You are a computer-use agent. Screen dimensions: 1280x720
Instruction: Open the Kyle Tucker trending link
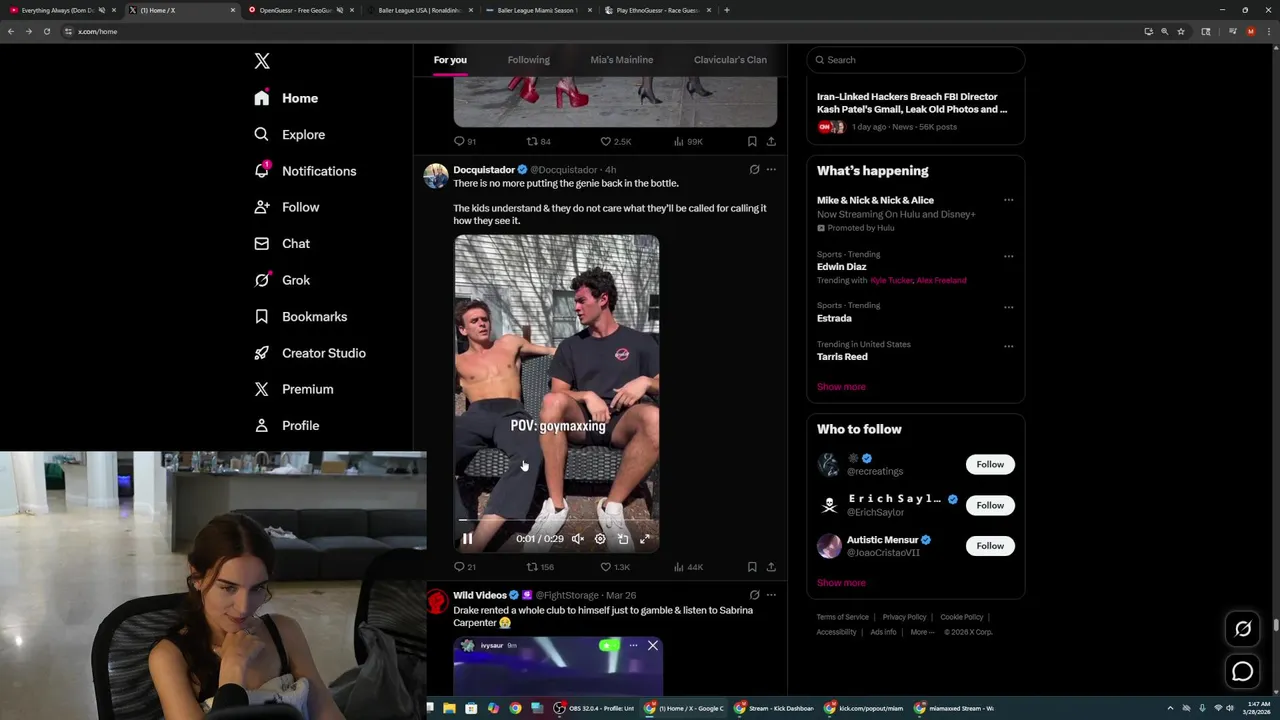point(891,280)
